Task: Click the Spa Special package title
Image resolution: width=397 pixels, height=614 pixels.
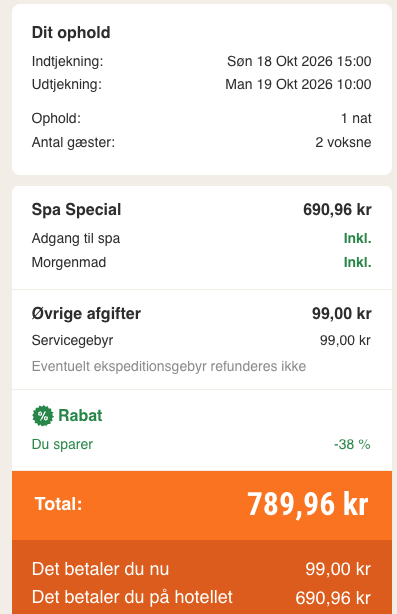Action: (76, 209)
